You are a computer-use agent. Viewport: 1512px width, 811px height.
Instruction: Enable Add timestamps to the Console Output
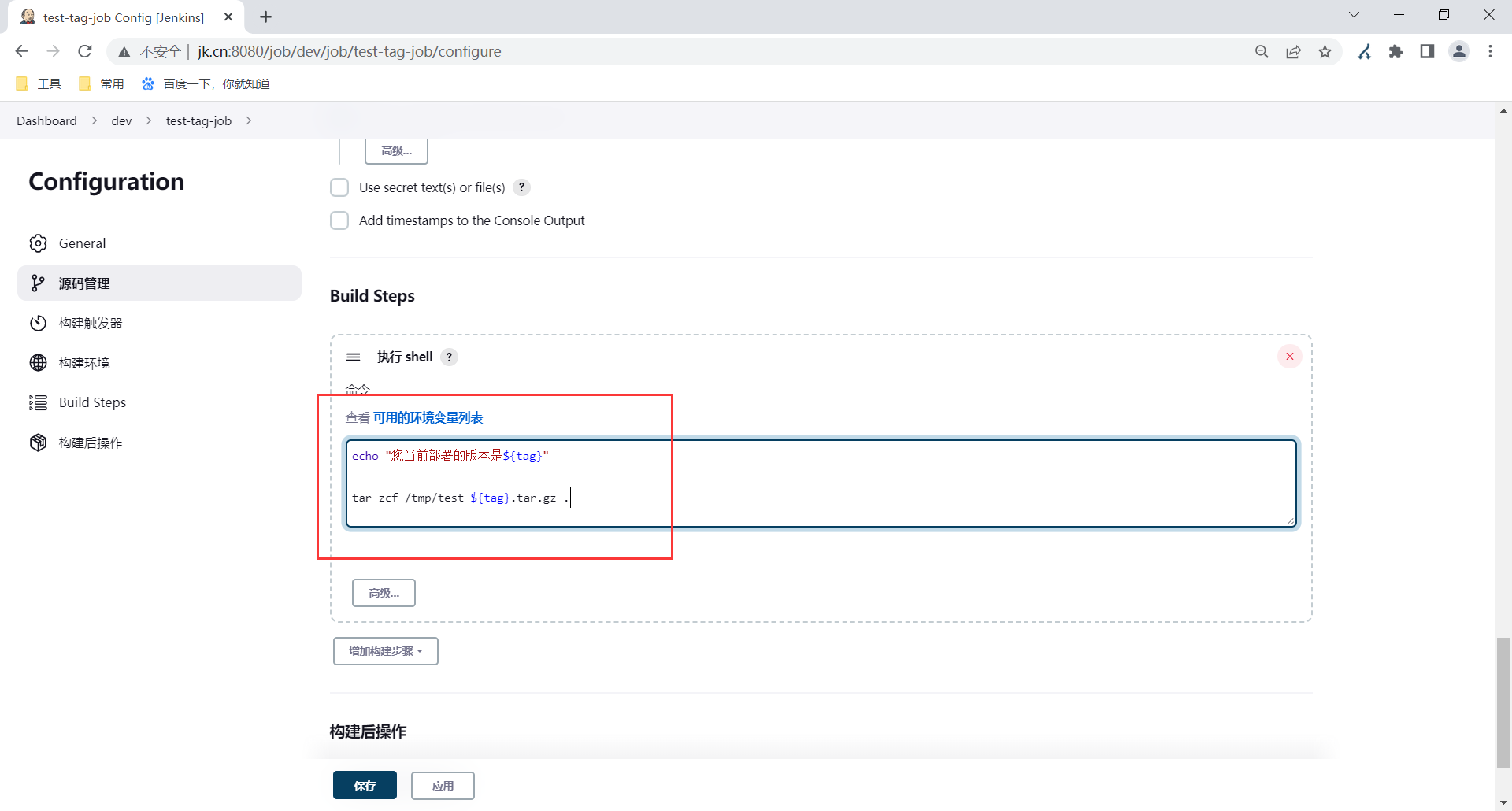[339, 220]
